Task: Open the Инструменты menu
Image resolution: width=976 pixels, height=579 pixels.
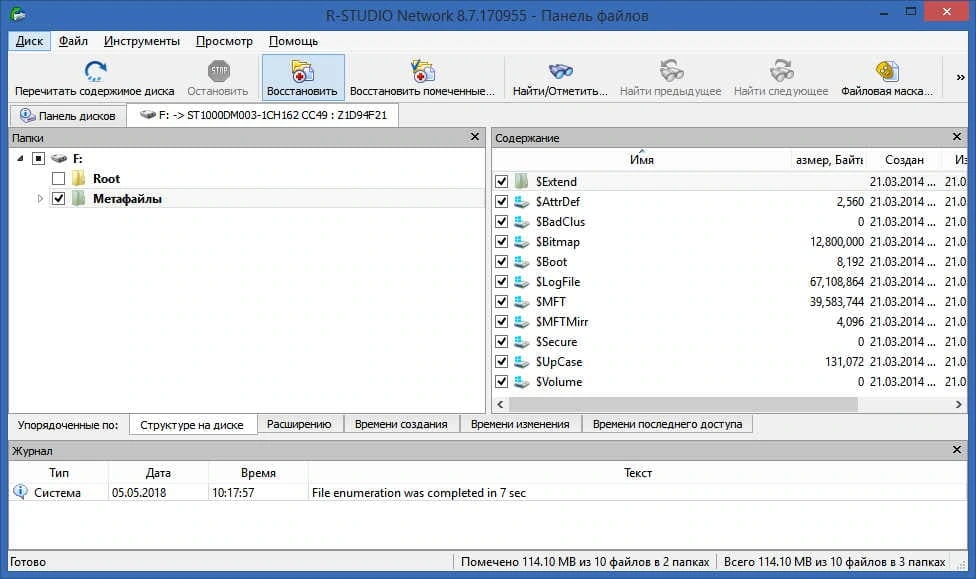Action: (x=142, y=41)
